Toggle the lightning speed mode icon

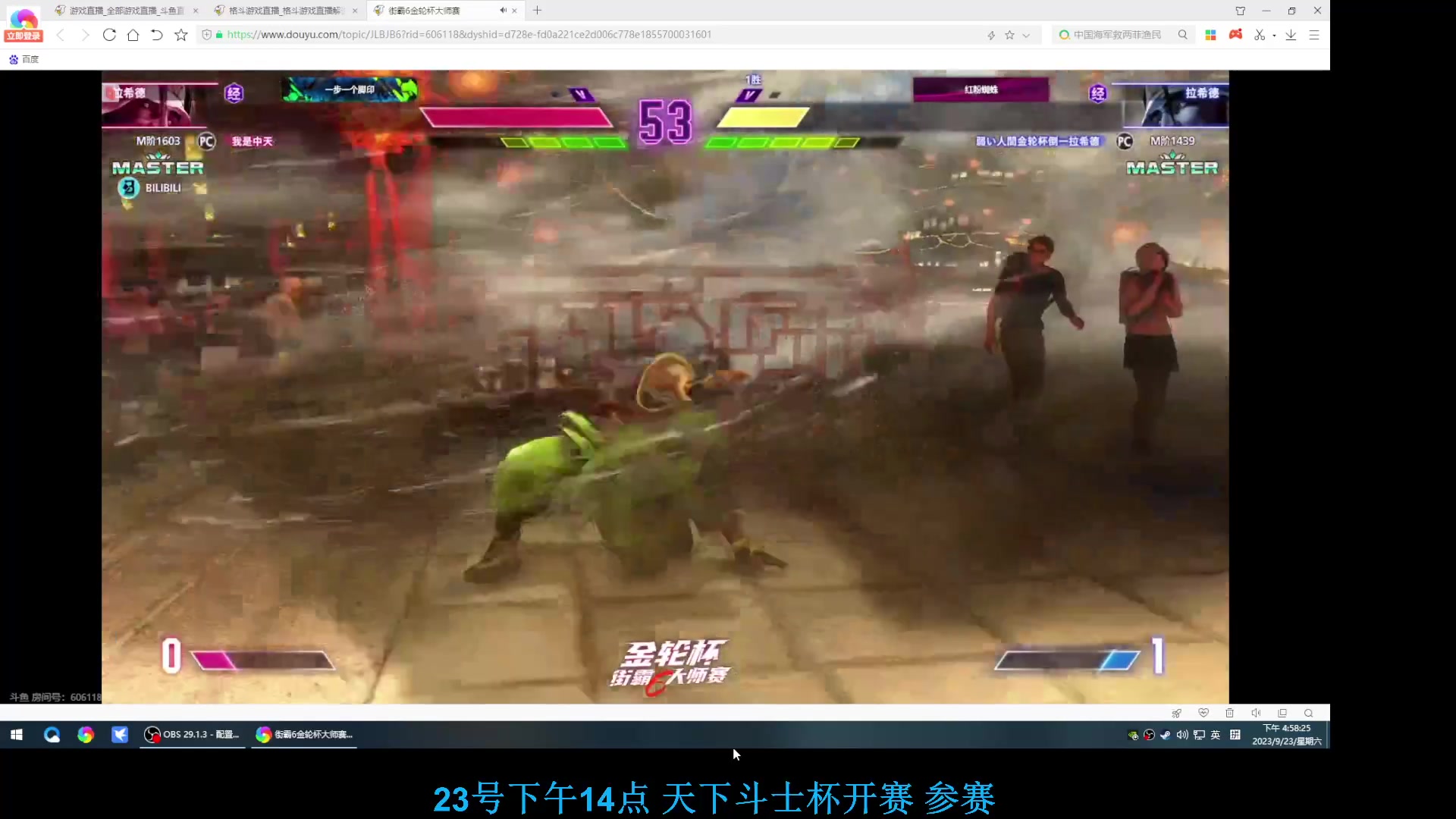pyautogui.click(x=991, y=35)
